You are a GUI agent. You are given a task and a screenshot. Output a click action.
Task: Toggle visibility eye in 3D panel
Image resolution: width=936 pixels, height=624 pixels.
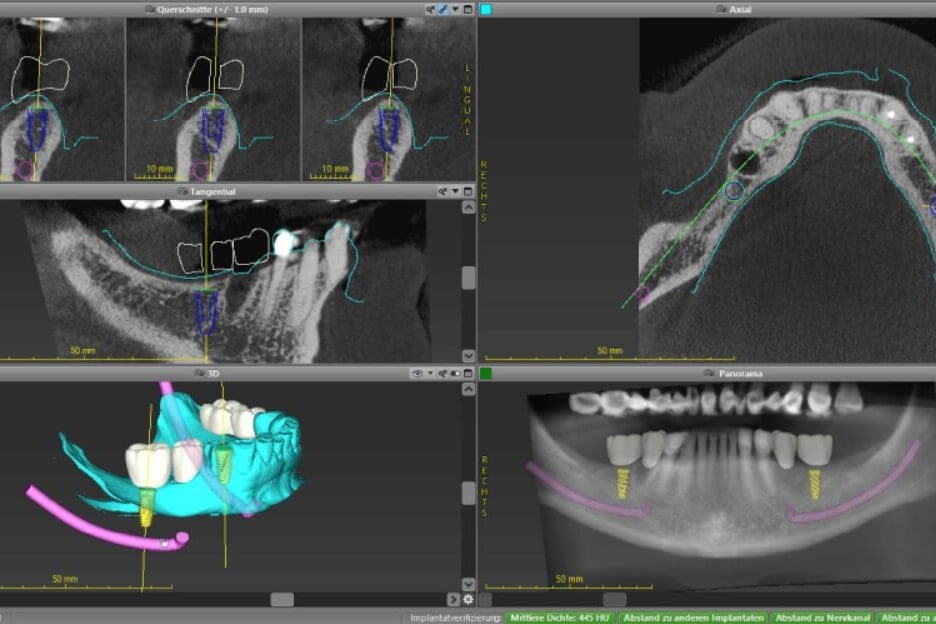coord(417,373)
